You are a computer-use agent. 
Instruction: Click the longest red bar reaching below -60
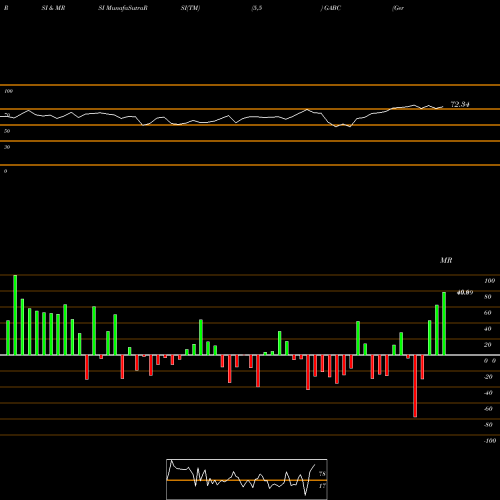[415, 386]
